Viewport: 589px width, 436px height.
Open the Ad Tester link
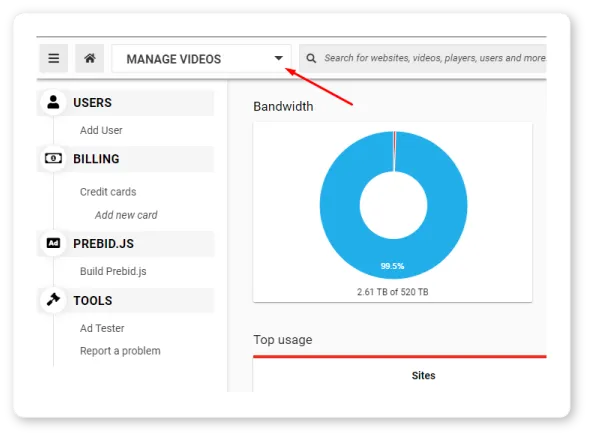pos(102,328)
